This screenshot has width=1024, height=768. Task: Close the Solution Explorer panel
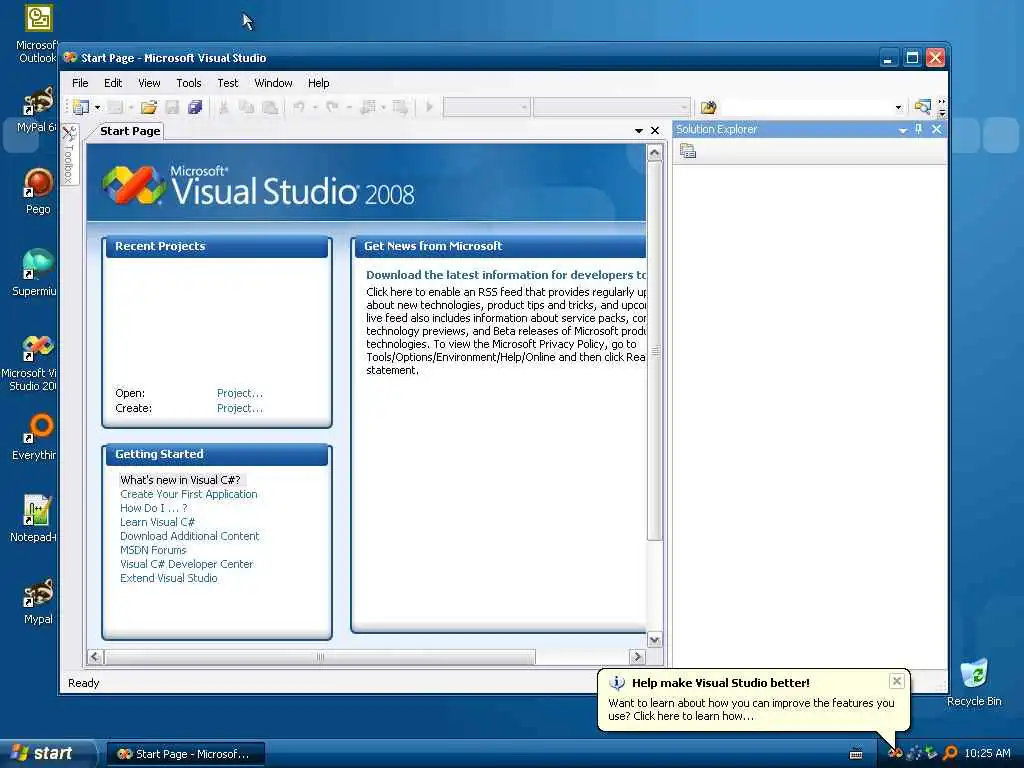[x=936, y=129]
